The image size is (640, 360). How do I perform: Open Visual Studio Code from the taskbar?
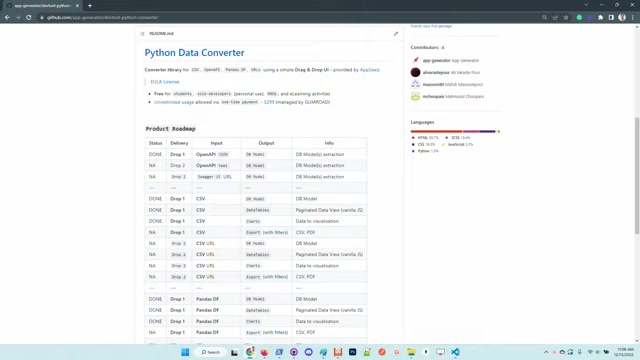pos(455,352)
